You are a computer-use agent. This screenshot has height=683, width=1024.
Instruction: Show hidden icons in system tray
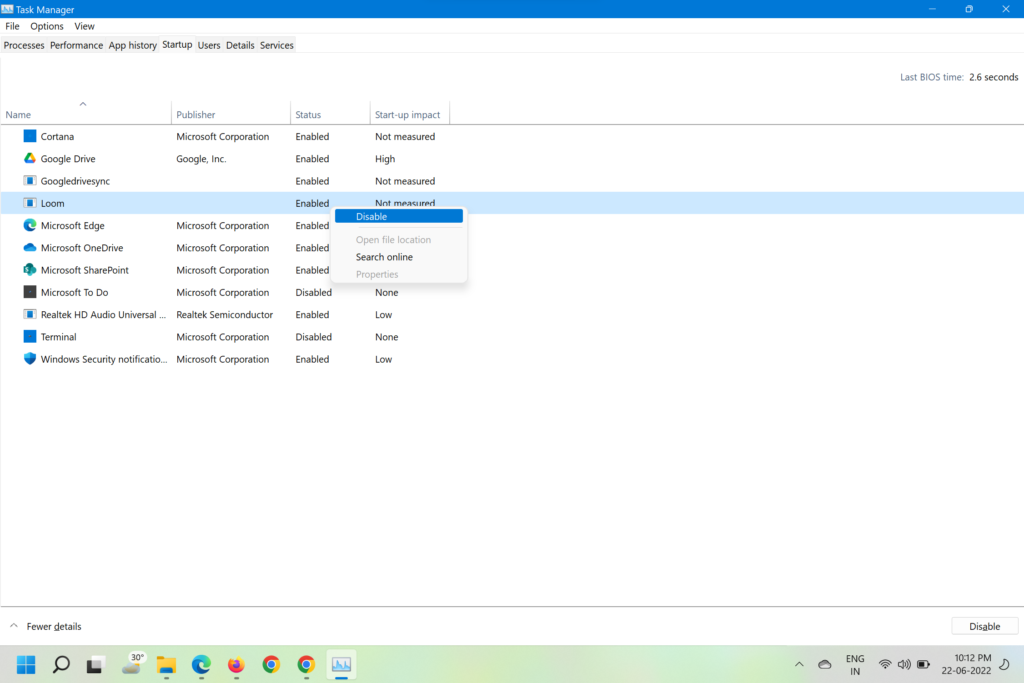[798, 664]
